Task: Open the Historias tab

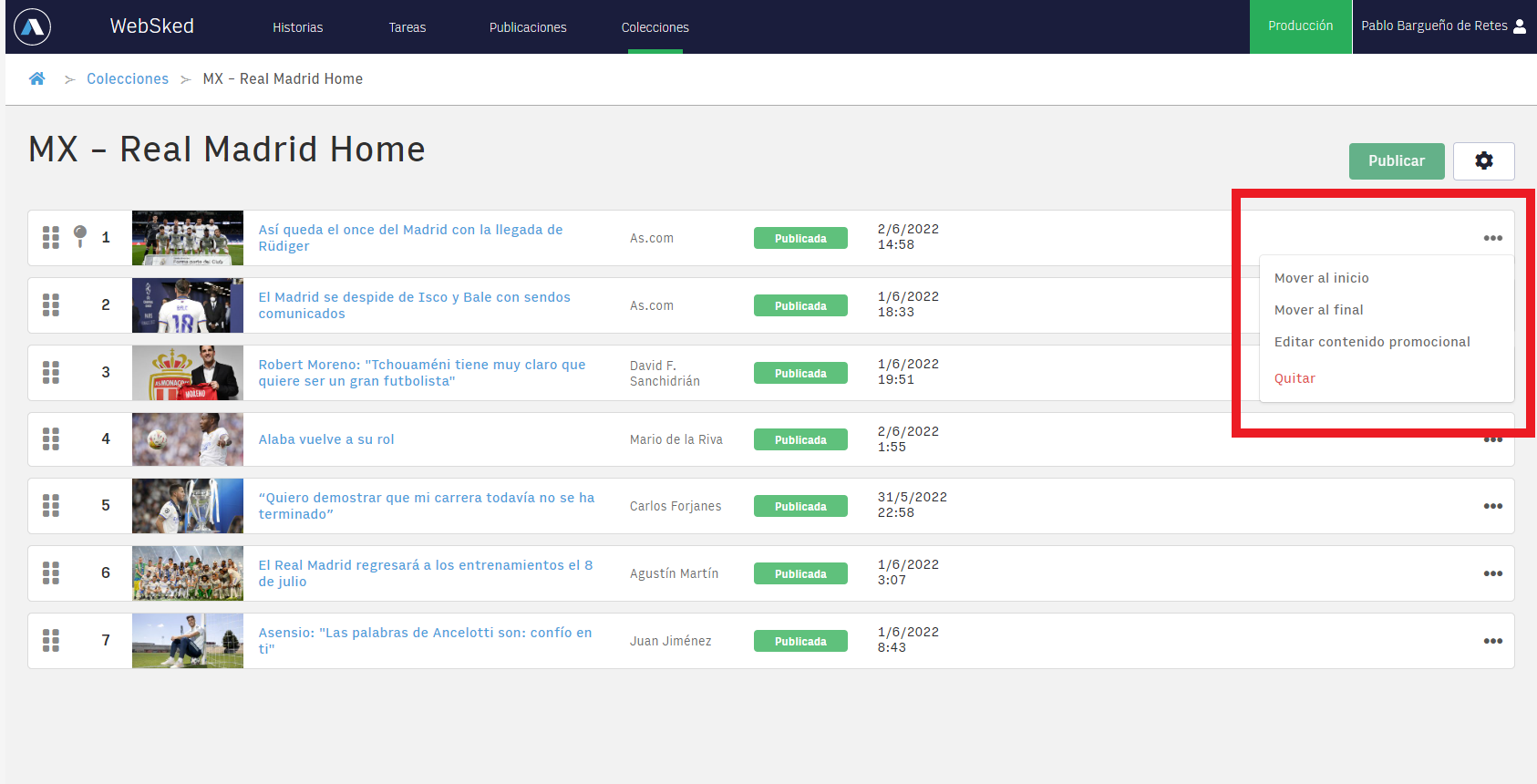Action: 297,27
